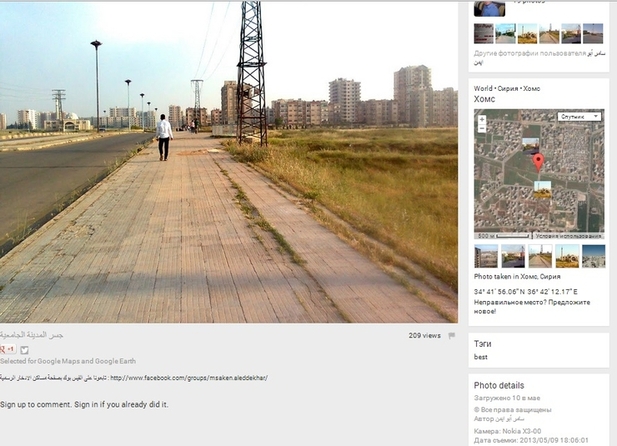The width and height of the screenshot is (617, 446).
Task: Click the red location pin on the map
Action: pyautogui.click(x=538, y=162)
